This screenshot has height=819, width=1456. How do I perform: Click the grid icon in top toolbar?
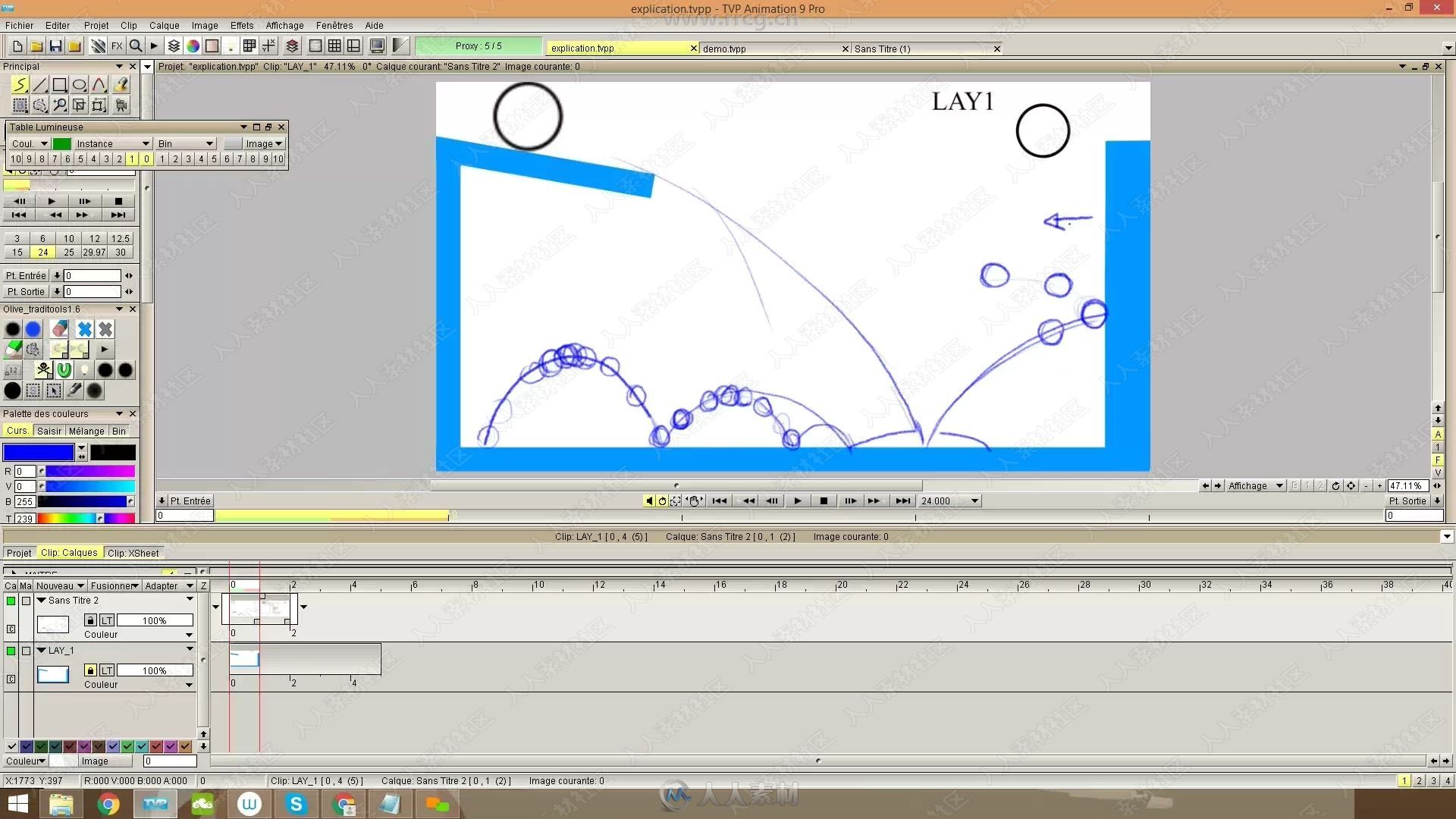334,46
